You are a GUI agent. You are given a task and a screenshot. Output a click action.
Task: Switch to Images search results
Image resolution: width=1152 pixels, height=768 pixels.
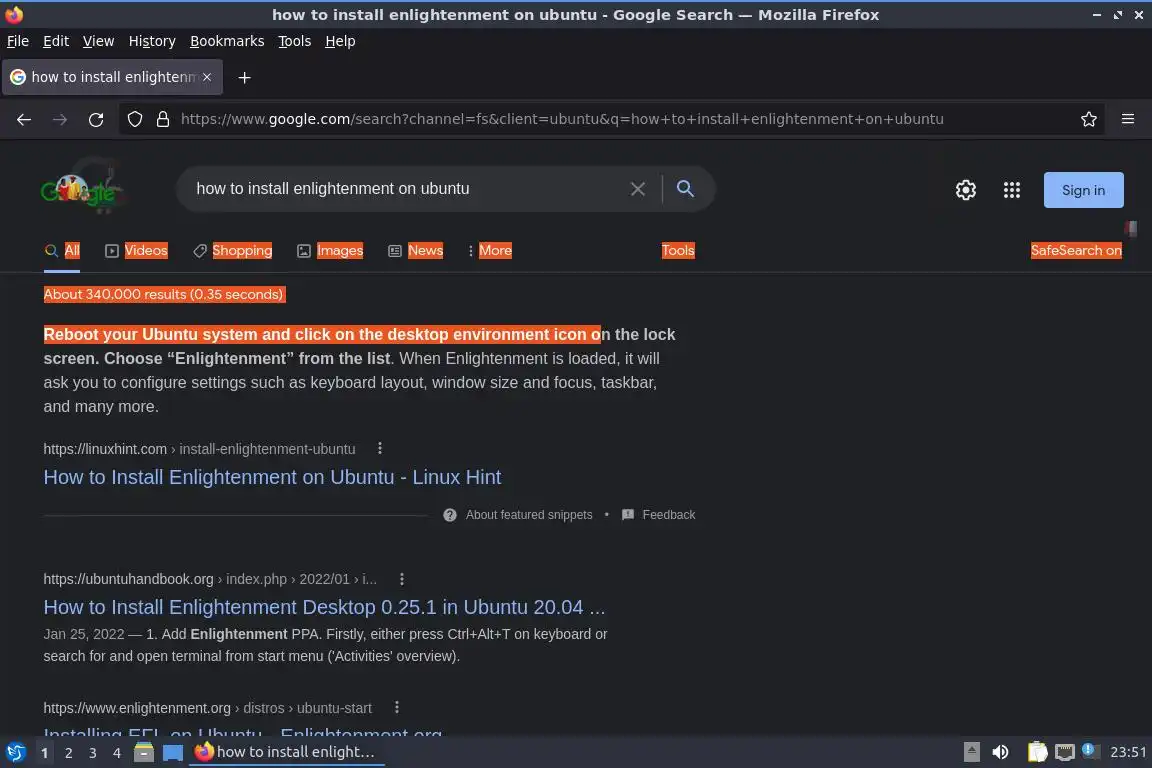tap(330, 251)
